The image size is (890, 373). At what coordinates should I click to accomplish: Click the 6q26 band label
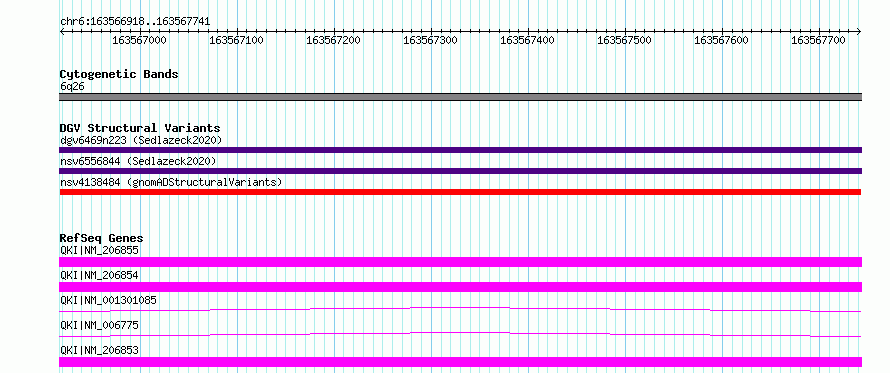[x=73, y=87]
